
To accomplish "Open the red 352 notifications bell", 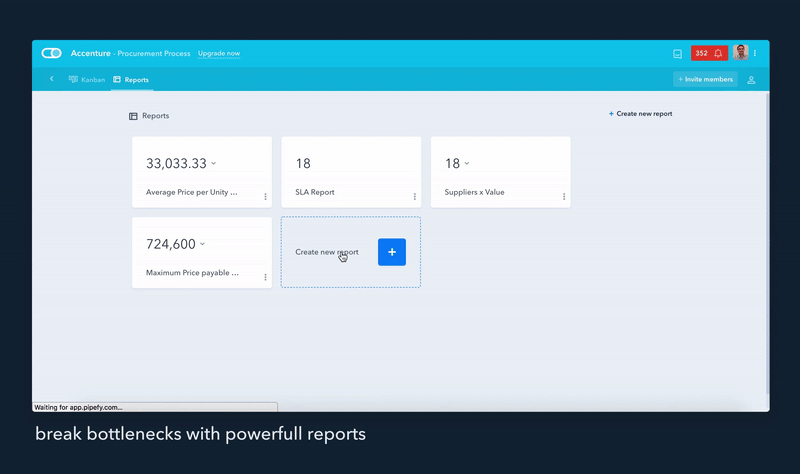I will 708,53.
